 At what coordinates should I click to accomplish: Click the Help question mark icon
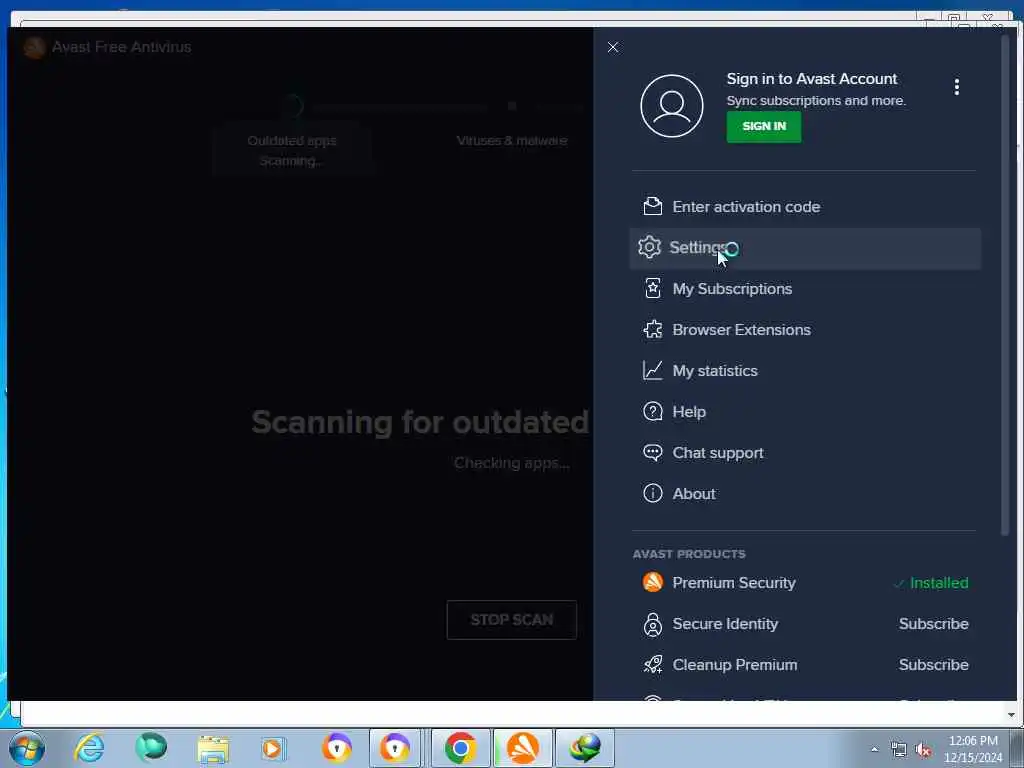coord(652,411)
